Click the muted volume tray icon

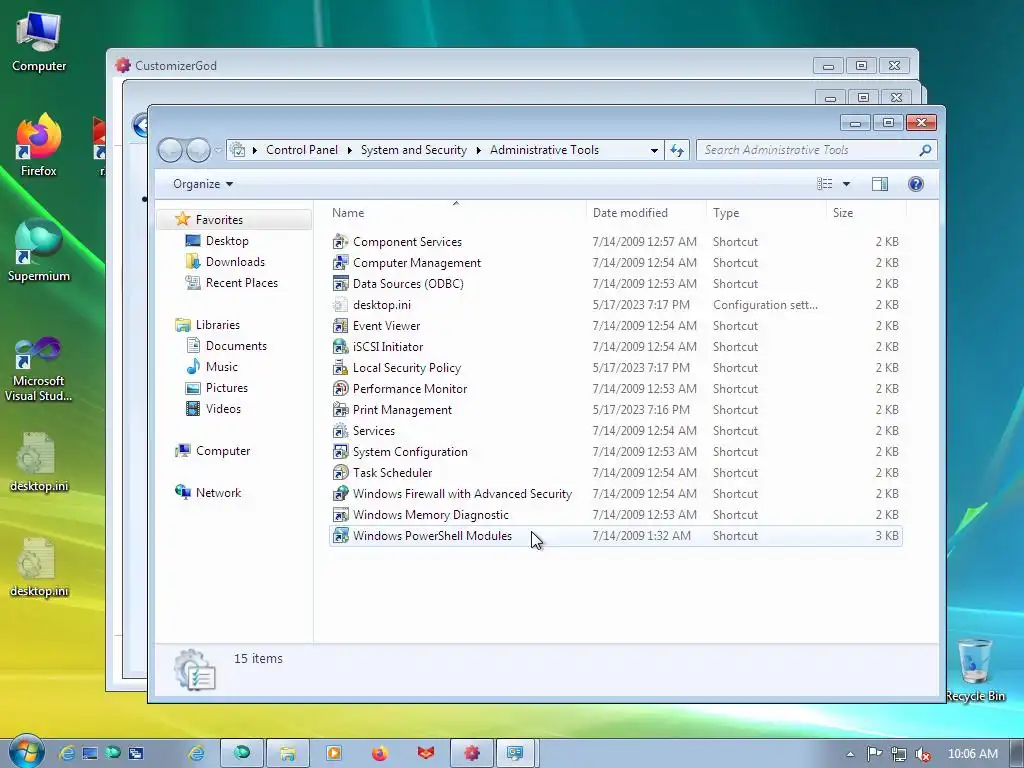tap(923, 754)
